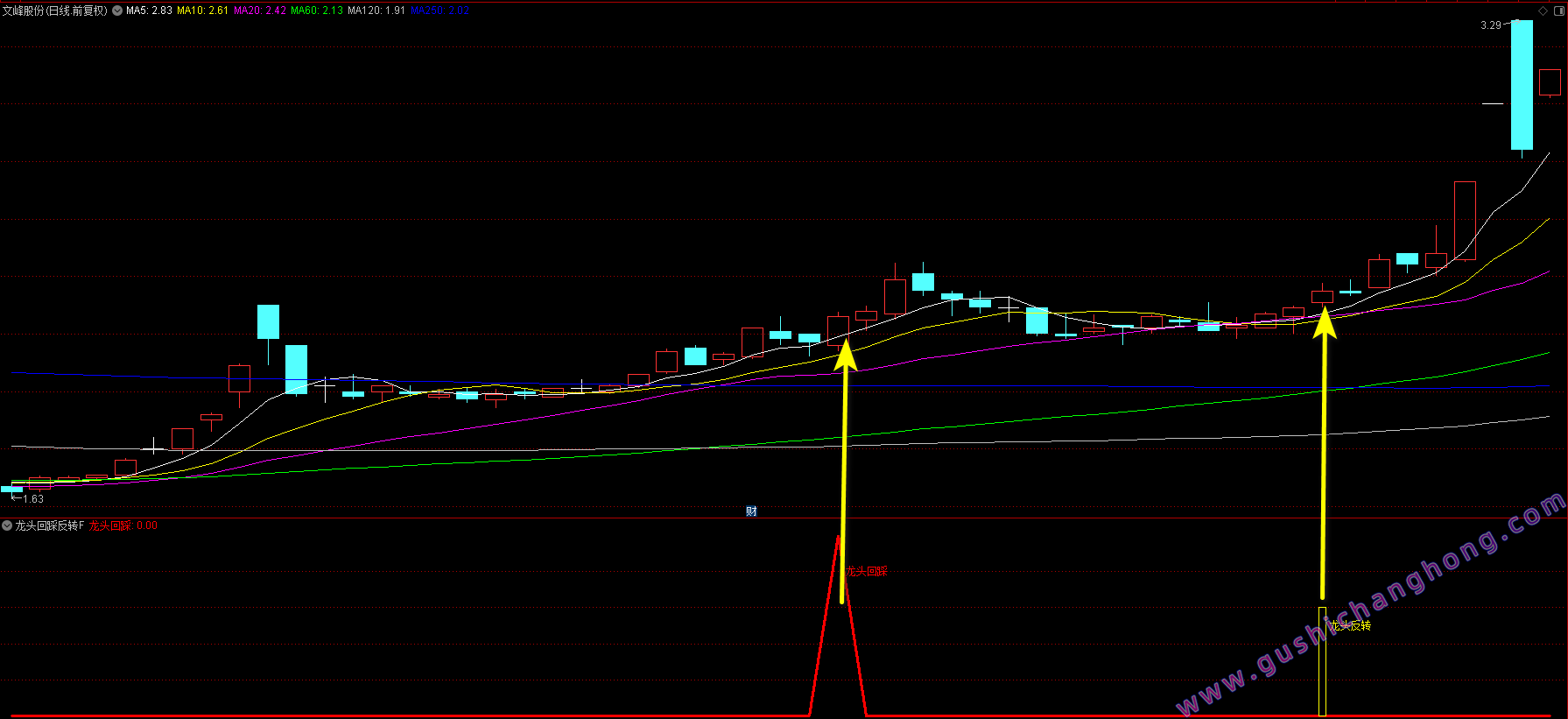Click the 龙头回踩反转F indicator name

click(50, 525)
